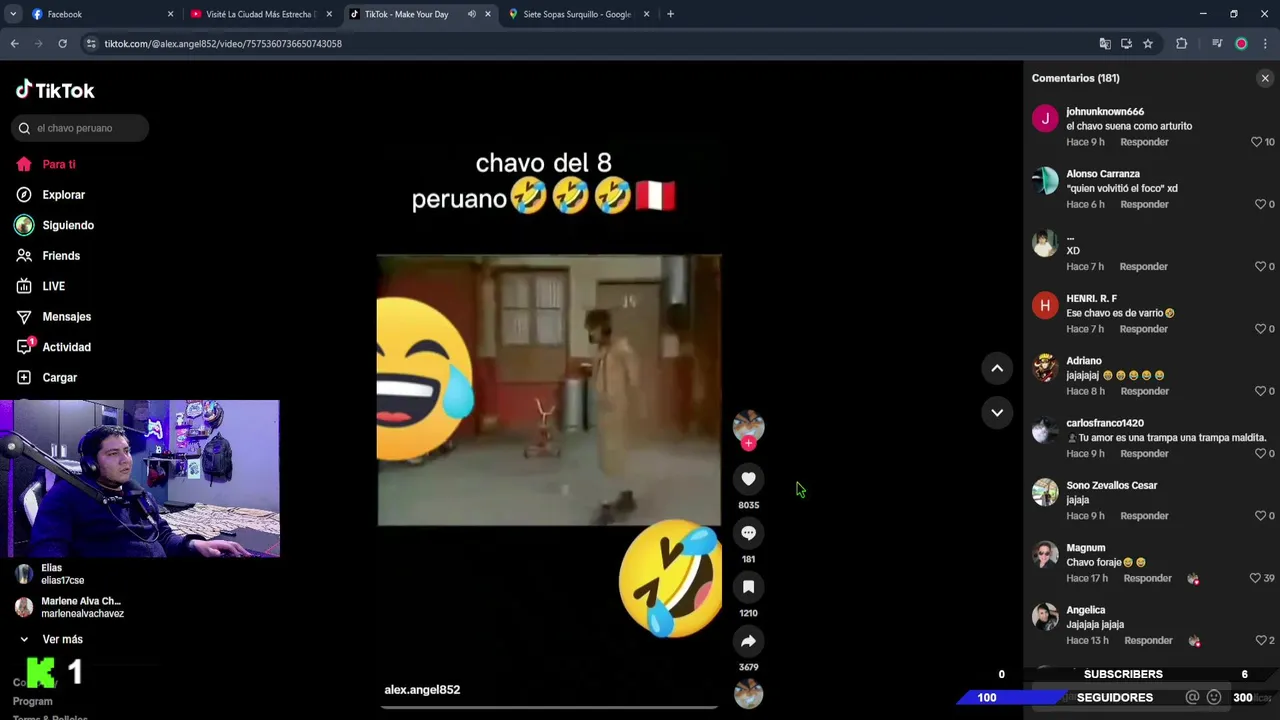Like Alonso Carranza's comment
The image size is (1280, 720).
pyautogui.click(x=1260, y=204)
